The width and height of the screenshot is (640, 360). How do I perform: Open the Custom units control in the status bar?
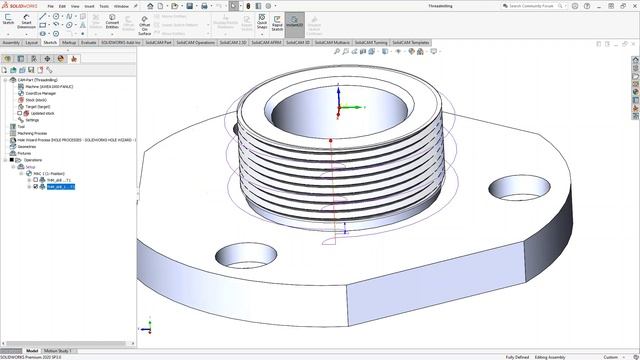coord(613,357)
